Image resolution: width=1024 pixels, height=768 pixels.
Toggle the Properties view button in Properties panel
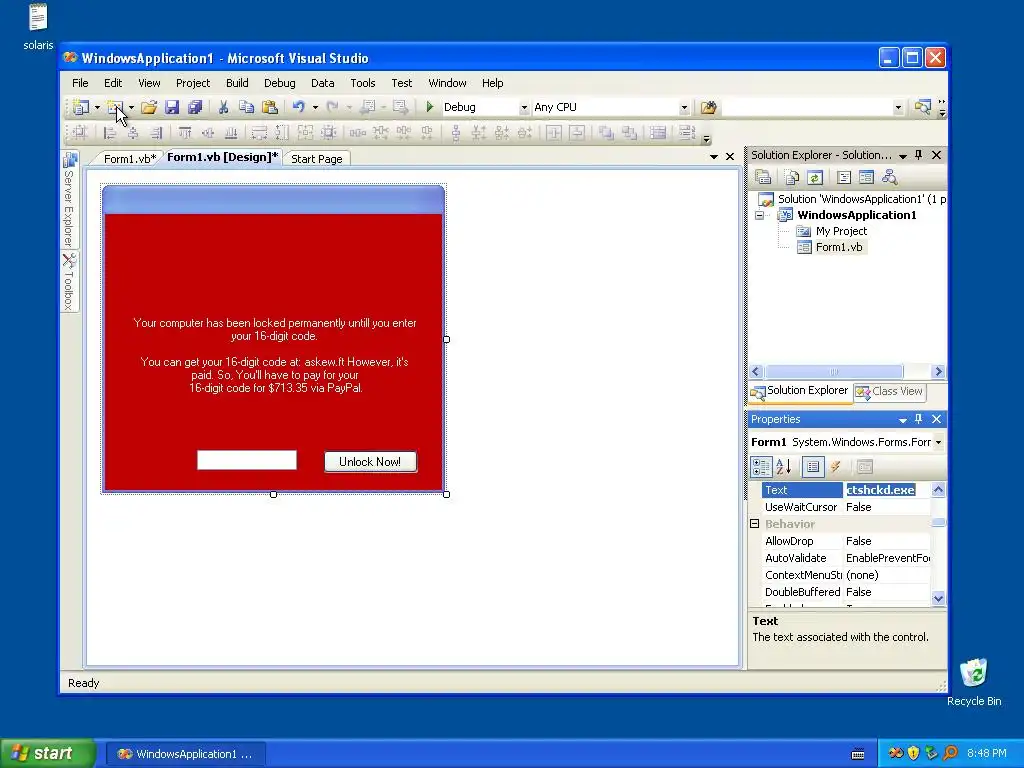813,466
